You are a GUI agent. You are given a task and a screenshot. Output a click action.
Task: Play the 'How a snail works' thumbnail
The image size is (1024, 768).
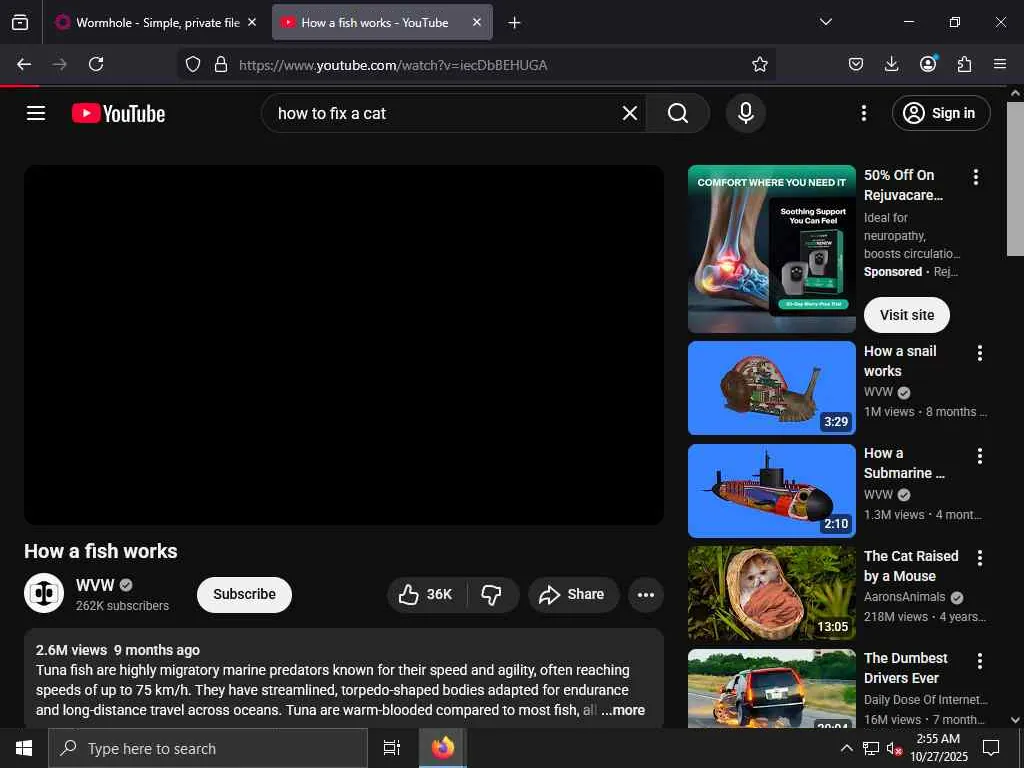[x=772, y=388]
